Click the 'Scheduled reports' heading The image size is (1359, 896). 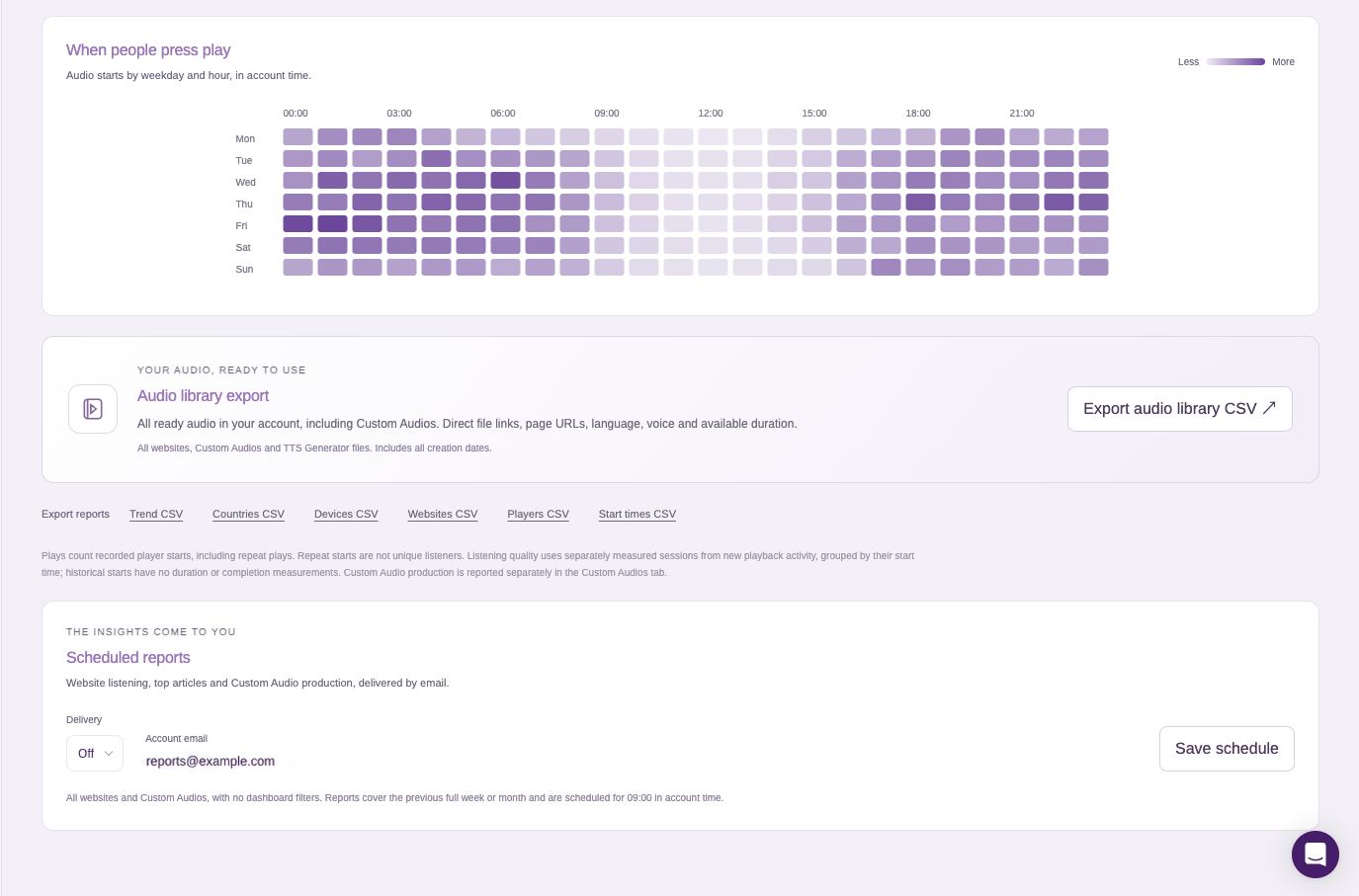(x=128, y=658)
